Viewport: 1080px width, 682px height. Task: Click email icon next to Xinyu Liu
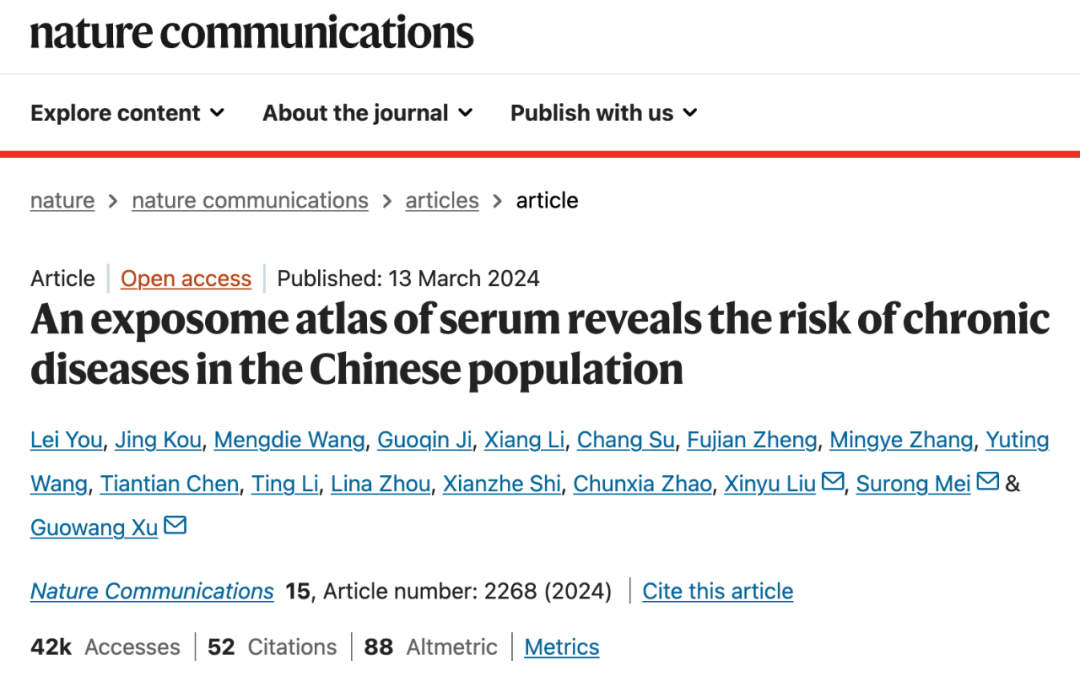(x=833, y=482)
